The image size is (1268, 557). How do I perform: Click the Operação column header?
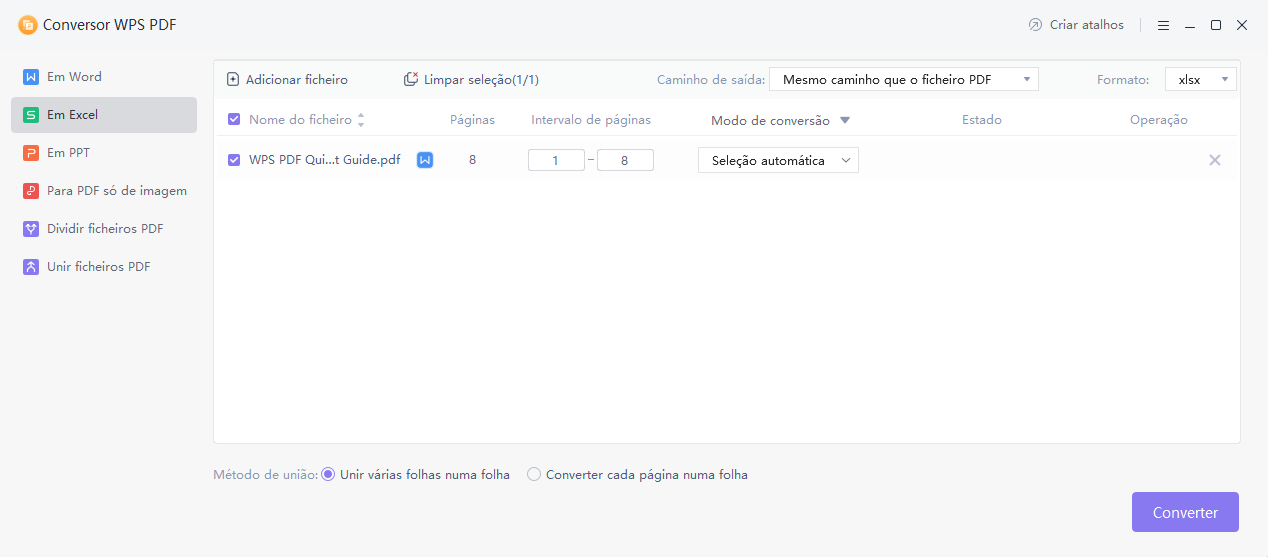click(x=1159, y=120)
